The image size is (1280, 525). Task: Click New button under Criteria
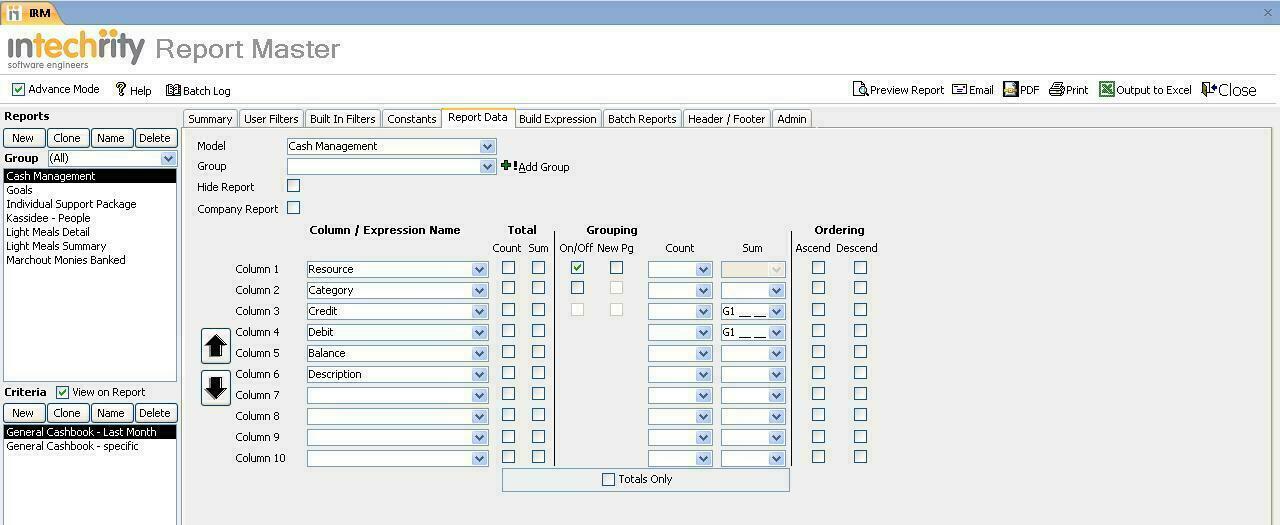pyautogui.click(x=23, y=413)
